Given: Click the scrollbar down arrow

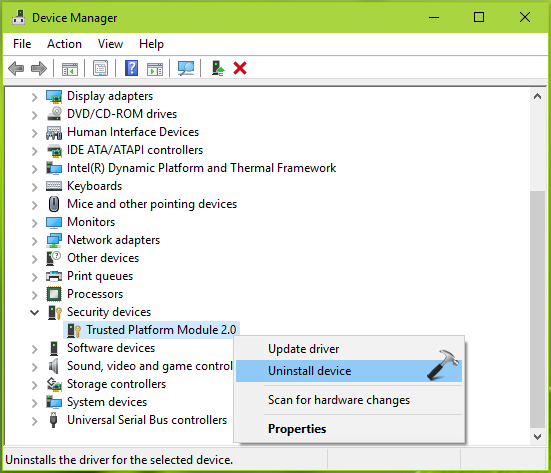Looking at the screenshot, I should tap(537, 437).
